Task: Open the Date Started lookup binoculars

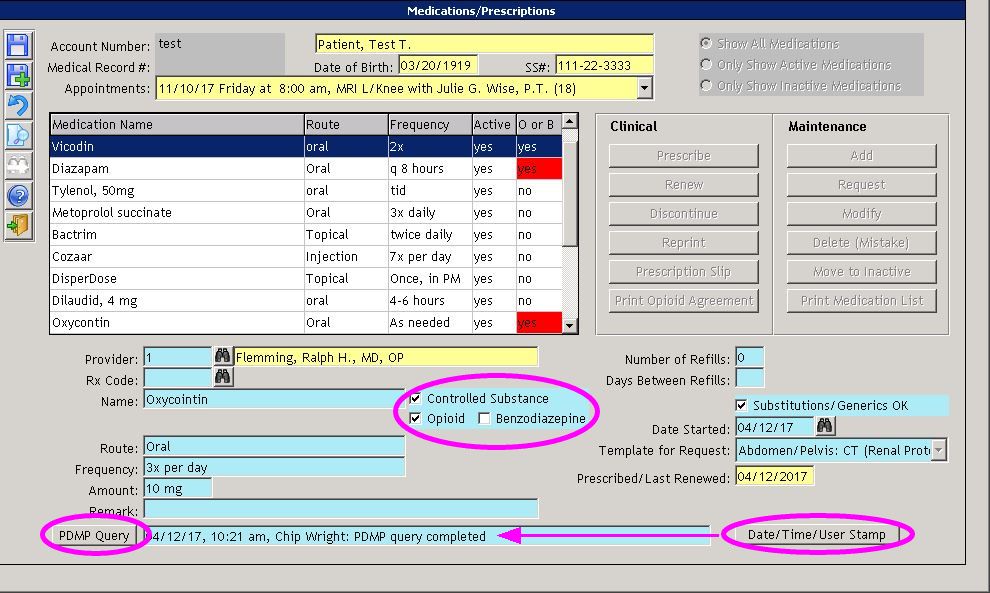Action: [x=826, y=428]
